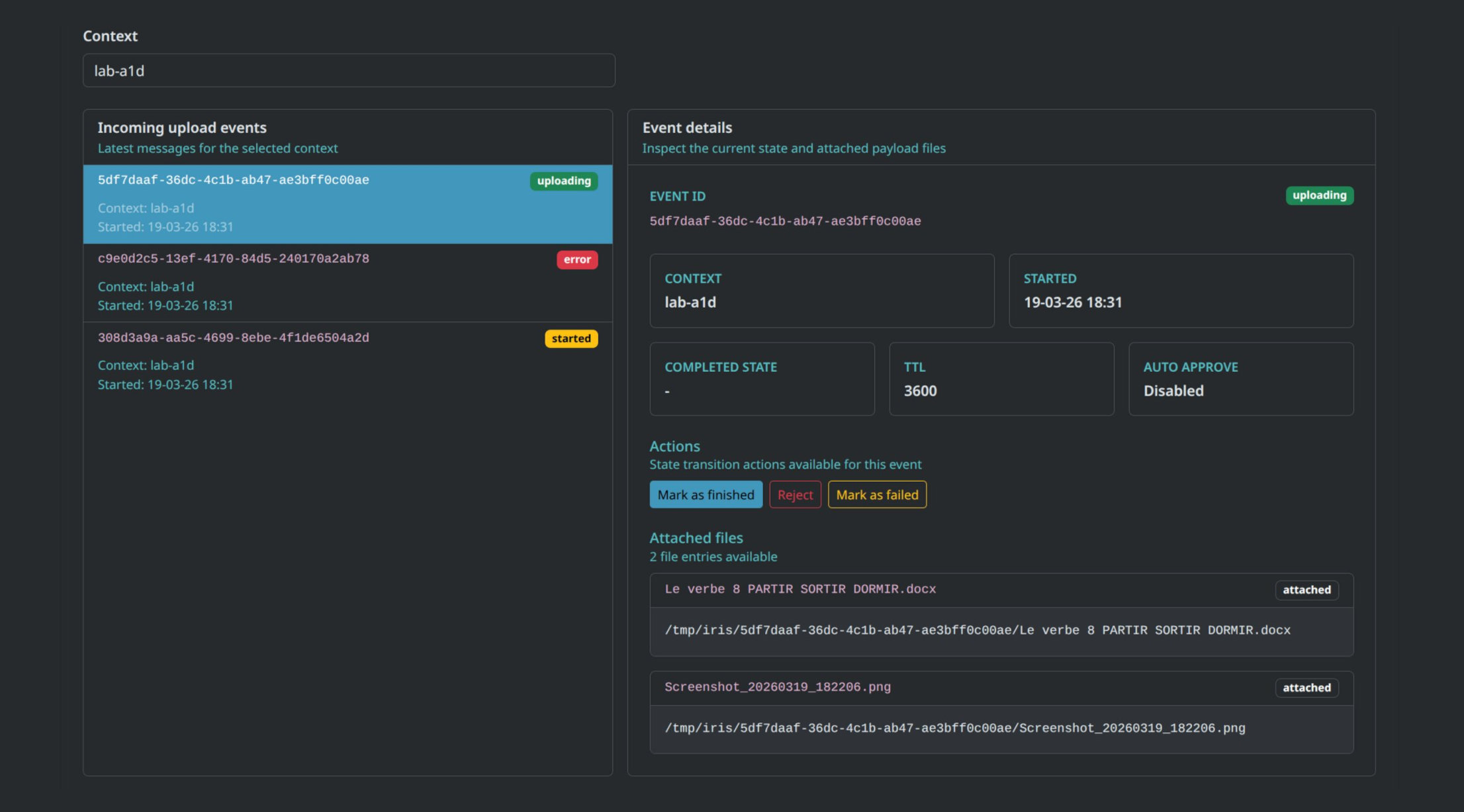Click the Context input field
The width and height of the screenshot is (1464, 812).
pyautogui.click(x=348, y=71)
